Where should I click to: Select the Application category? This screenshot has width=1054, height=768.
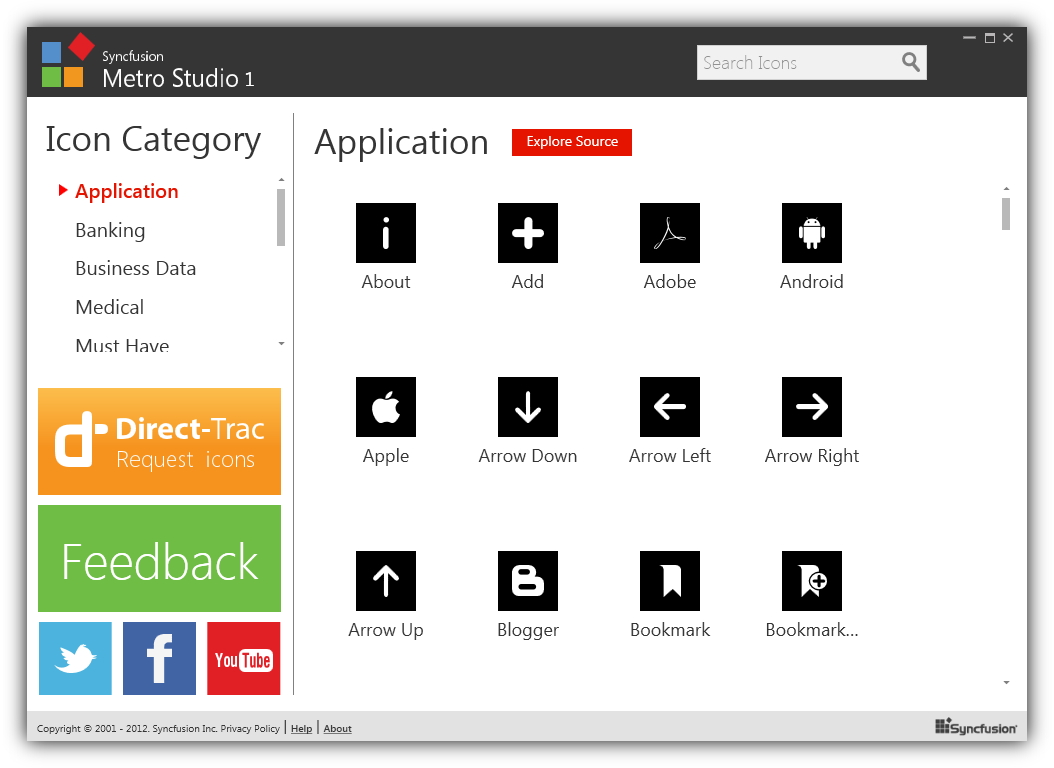(x=126, y=191)
